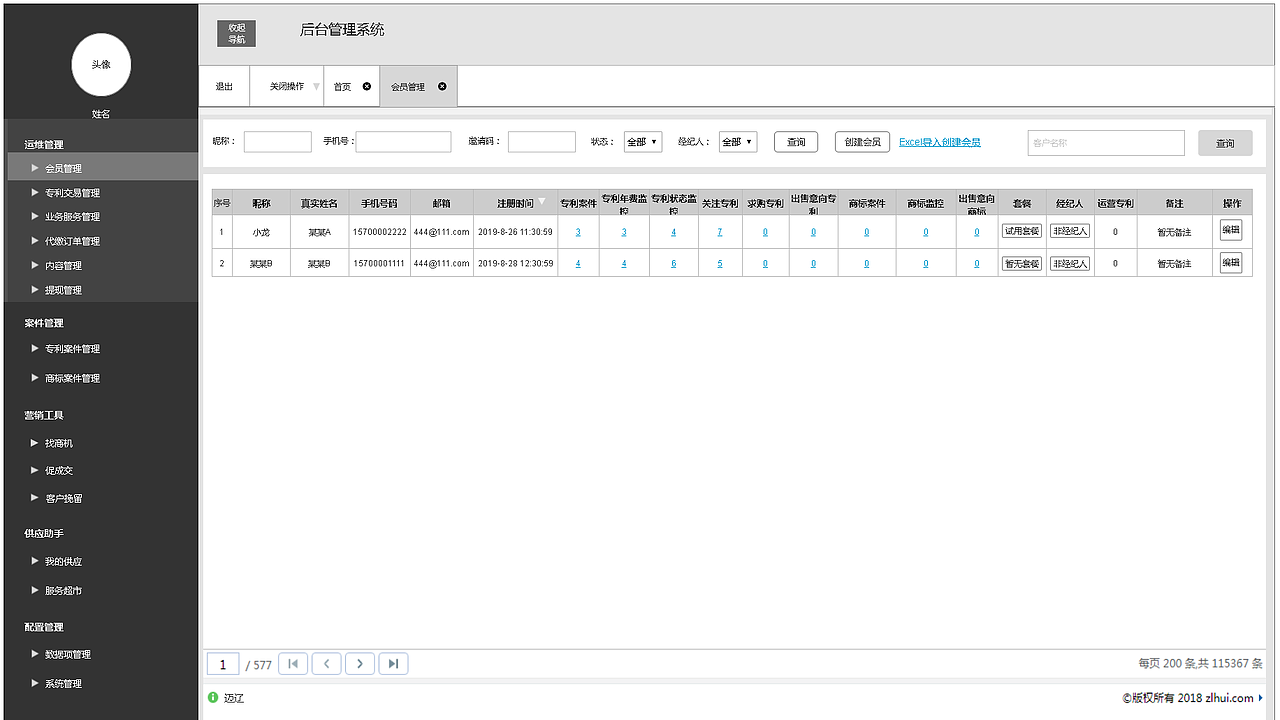Click the 每页 200 条,共 115367 条 summary

point(1200,664)
